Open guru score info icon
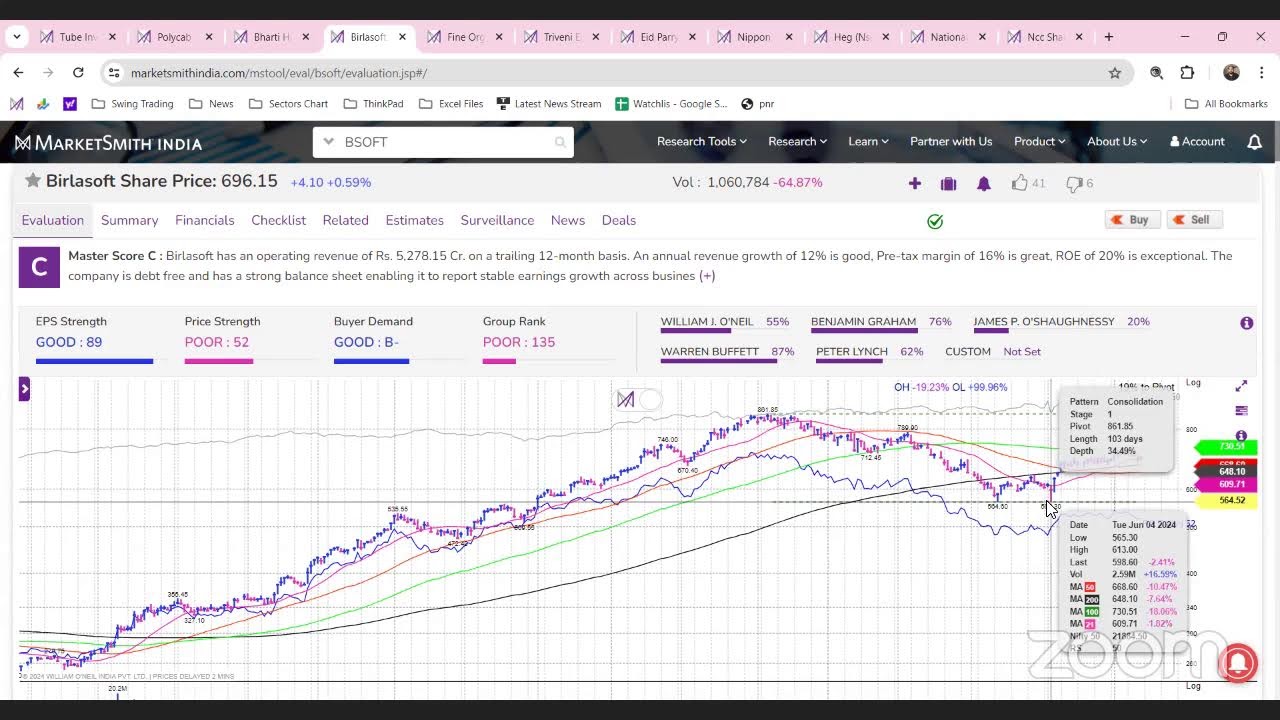This screenshot has width=1280, height=720. click(x=1246, y=323)
